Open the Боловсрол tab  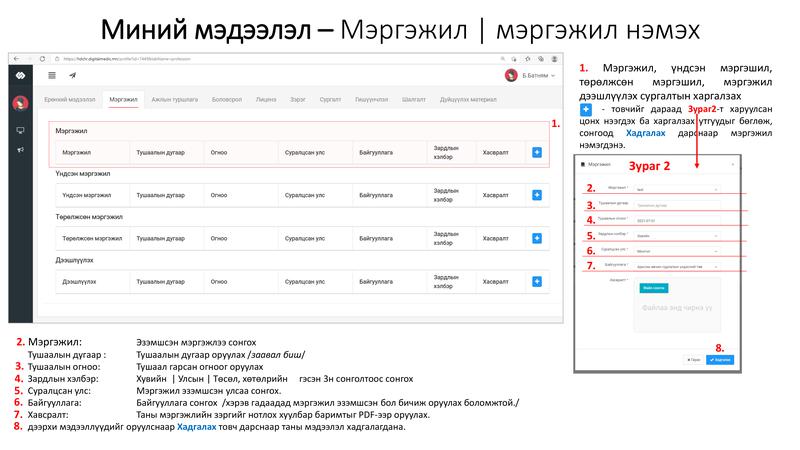click(227, 100)
